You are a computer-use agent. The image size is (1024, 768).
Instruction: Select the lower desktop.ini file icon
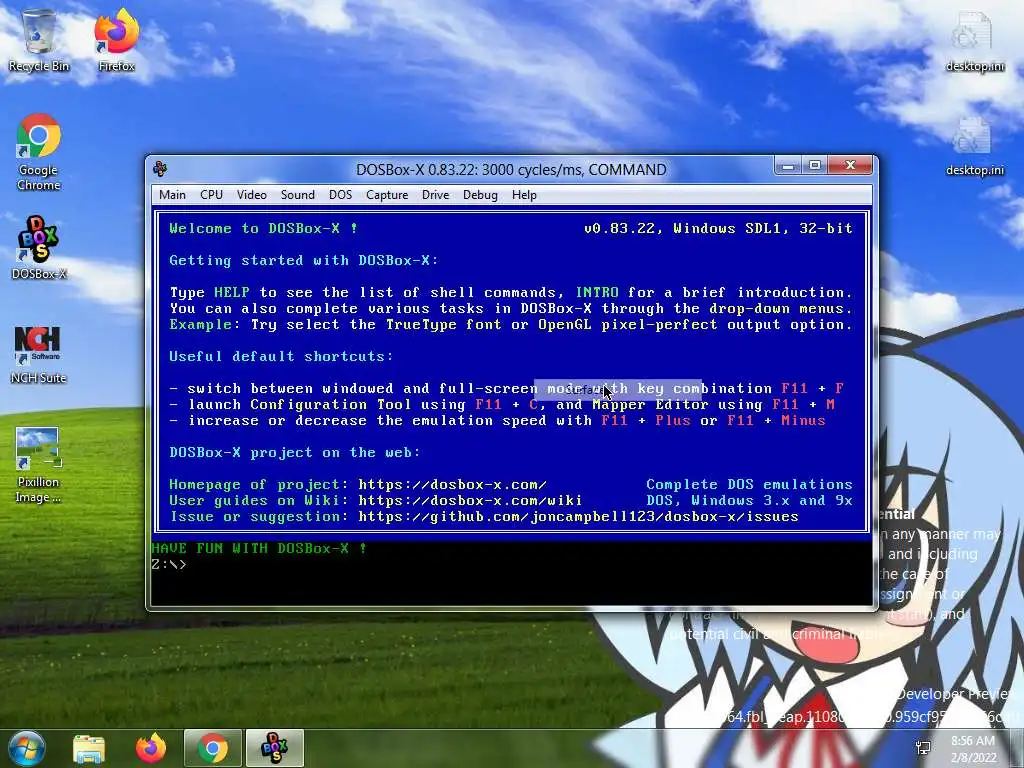[974, 147]
